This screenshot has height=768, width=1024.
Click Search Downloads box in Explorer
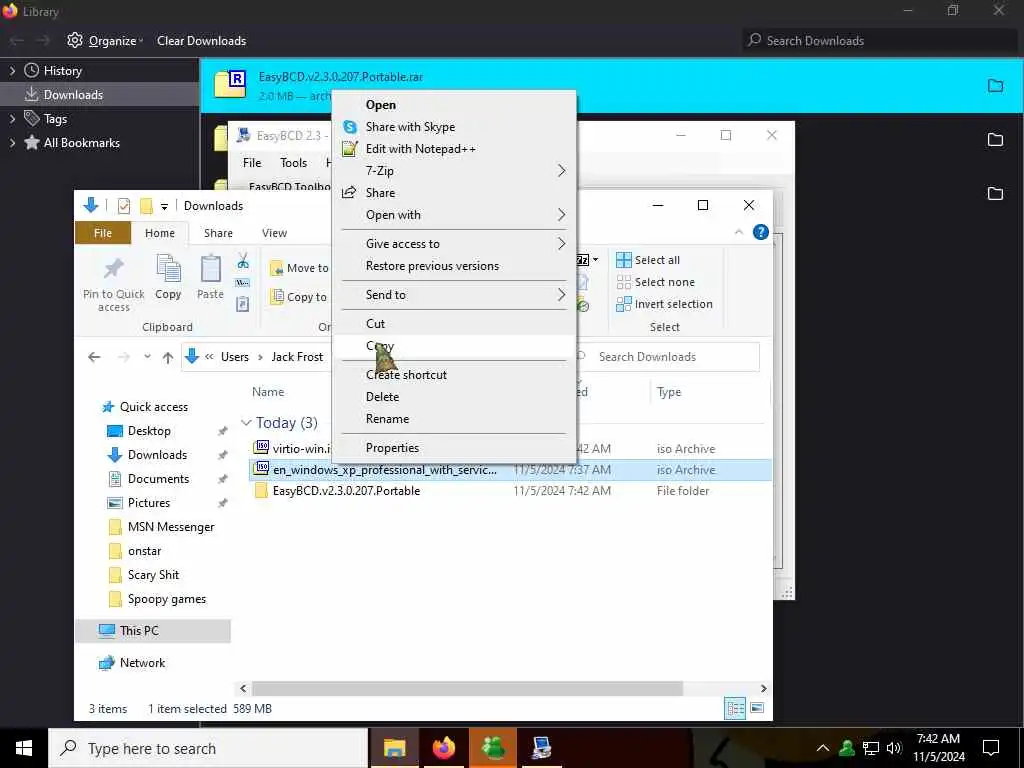pyautogui.click(x=667, y=357)
